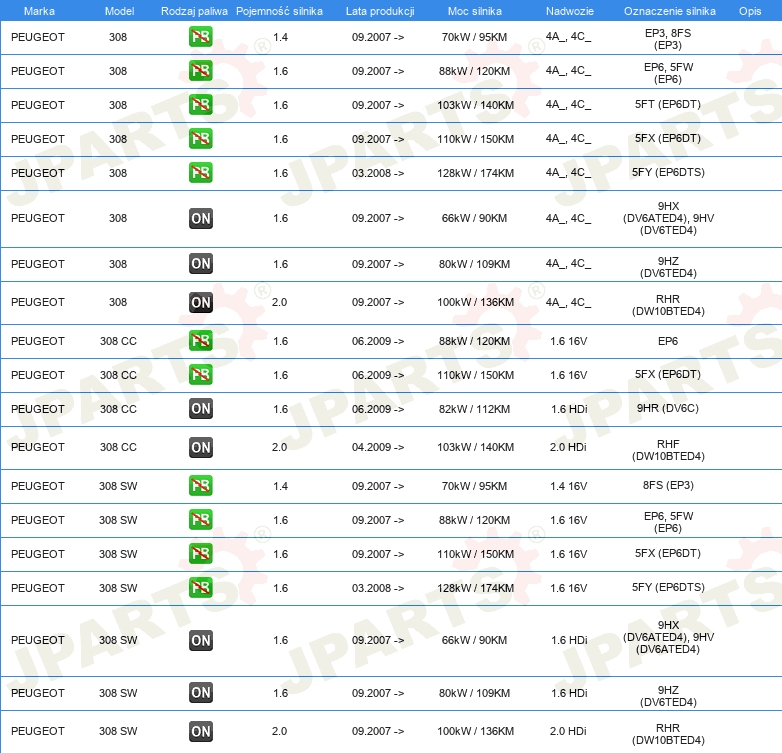The image size is (782, 753).
Task: Click the Lata produkcji column header
Action: (380, 11)
